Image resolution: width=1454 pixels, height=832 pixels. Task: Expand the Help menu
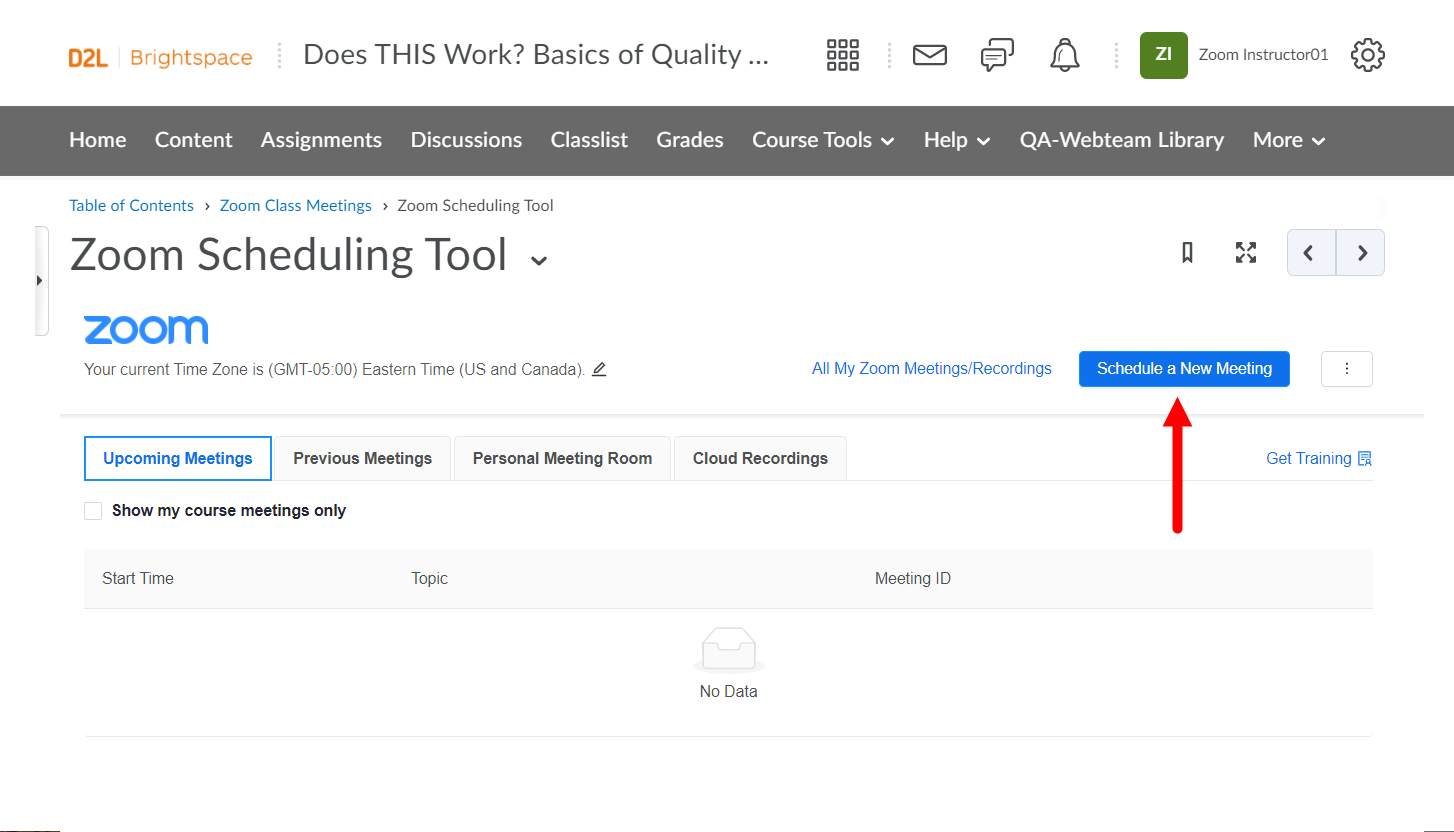[x=957, y=140]
